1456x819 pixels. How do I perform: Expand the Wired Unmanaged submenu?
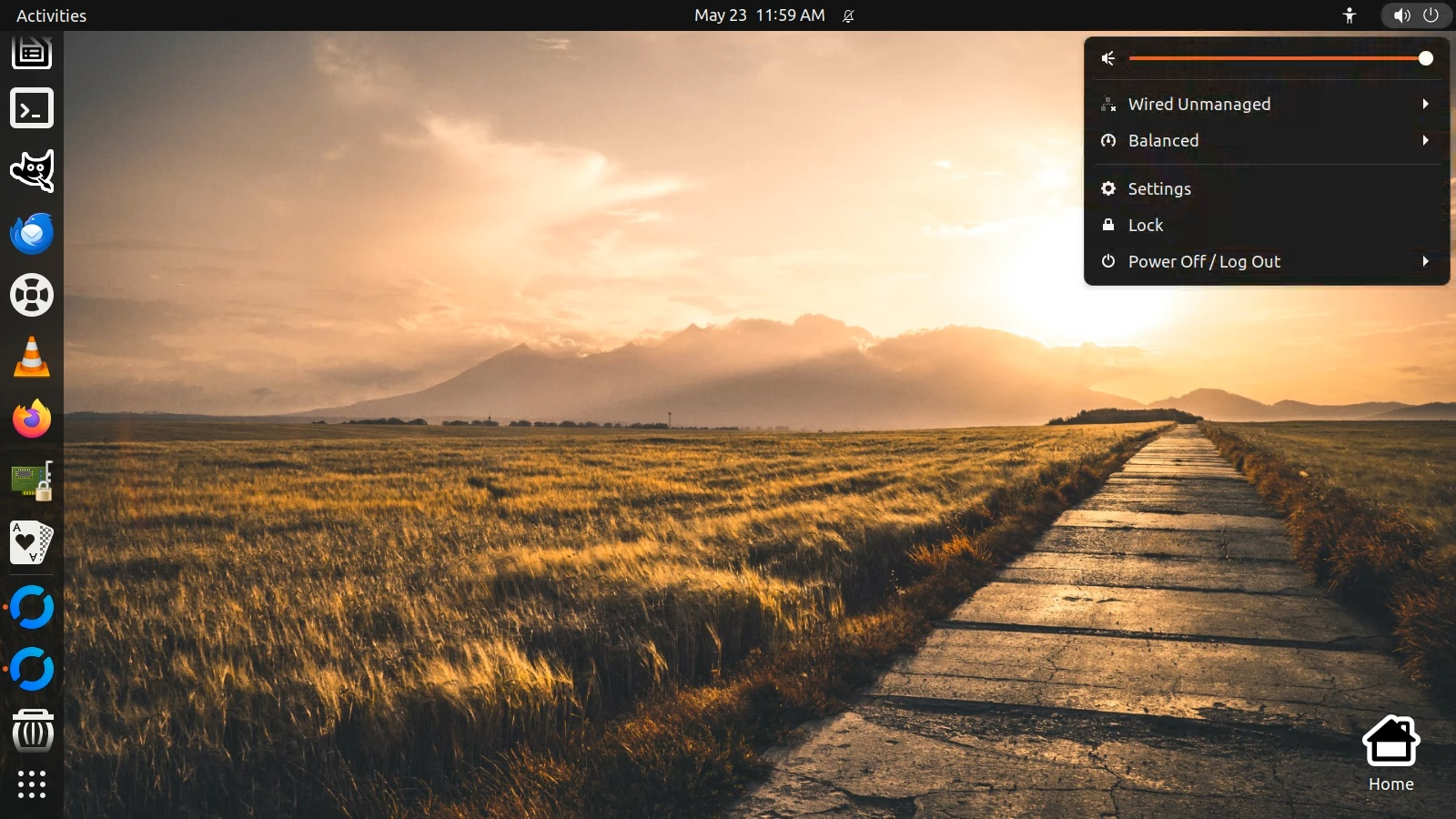1267,105
